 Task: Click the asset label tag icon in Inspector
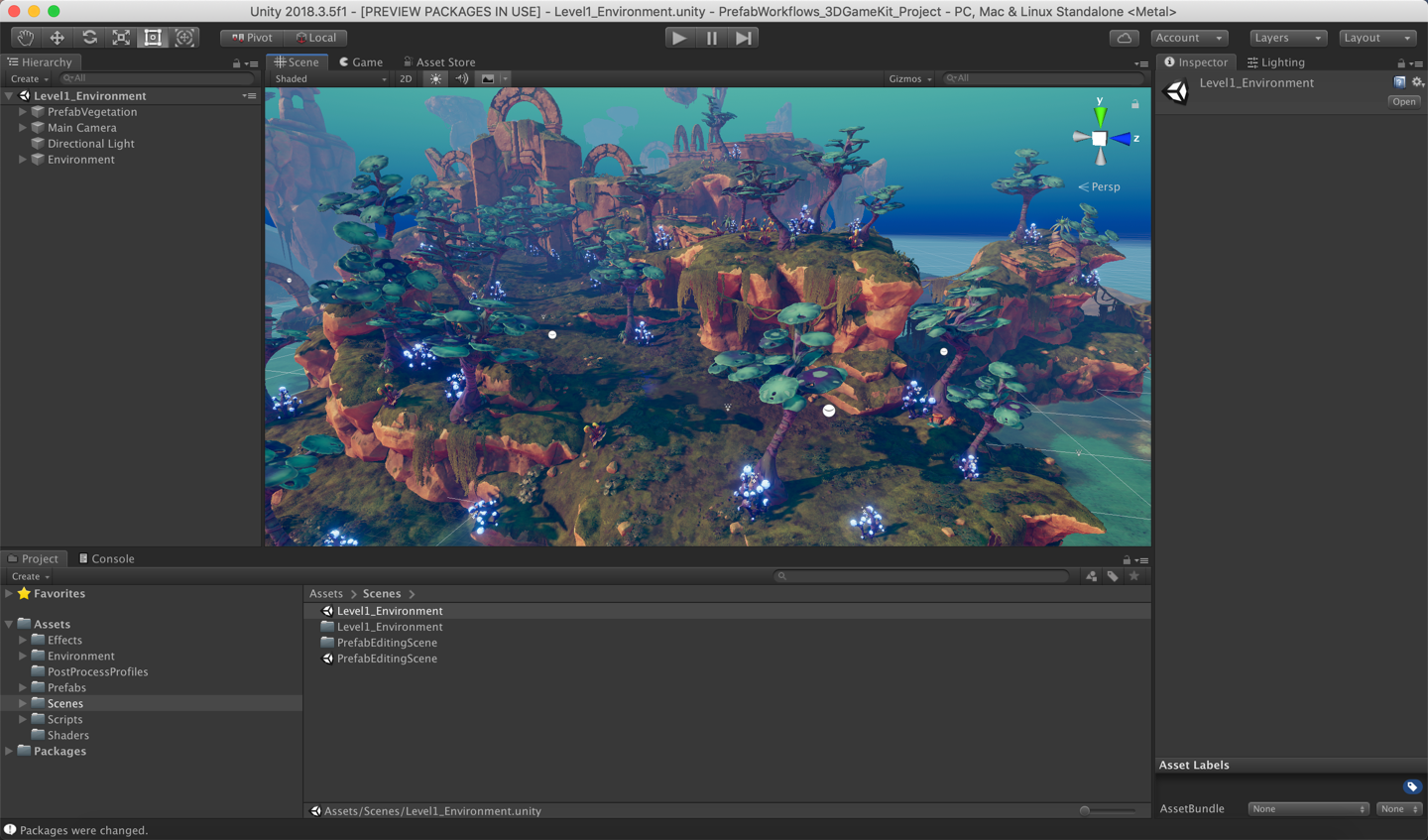pyautogui.click(x=1412, y=786)
